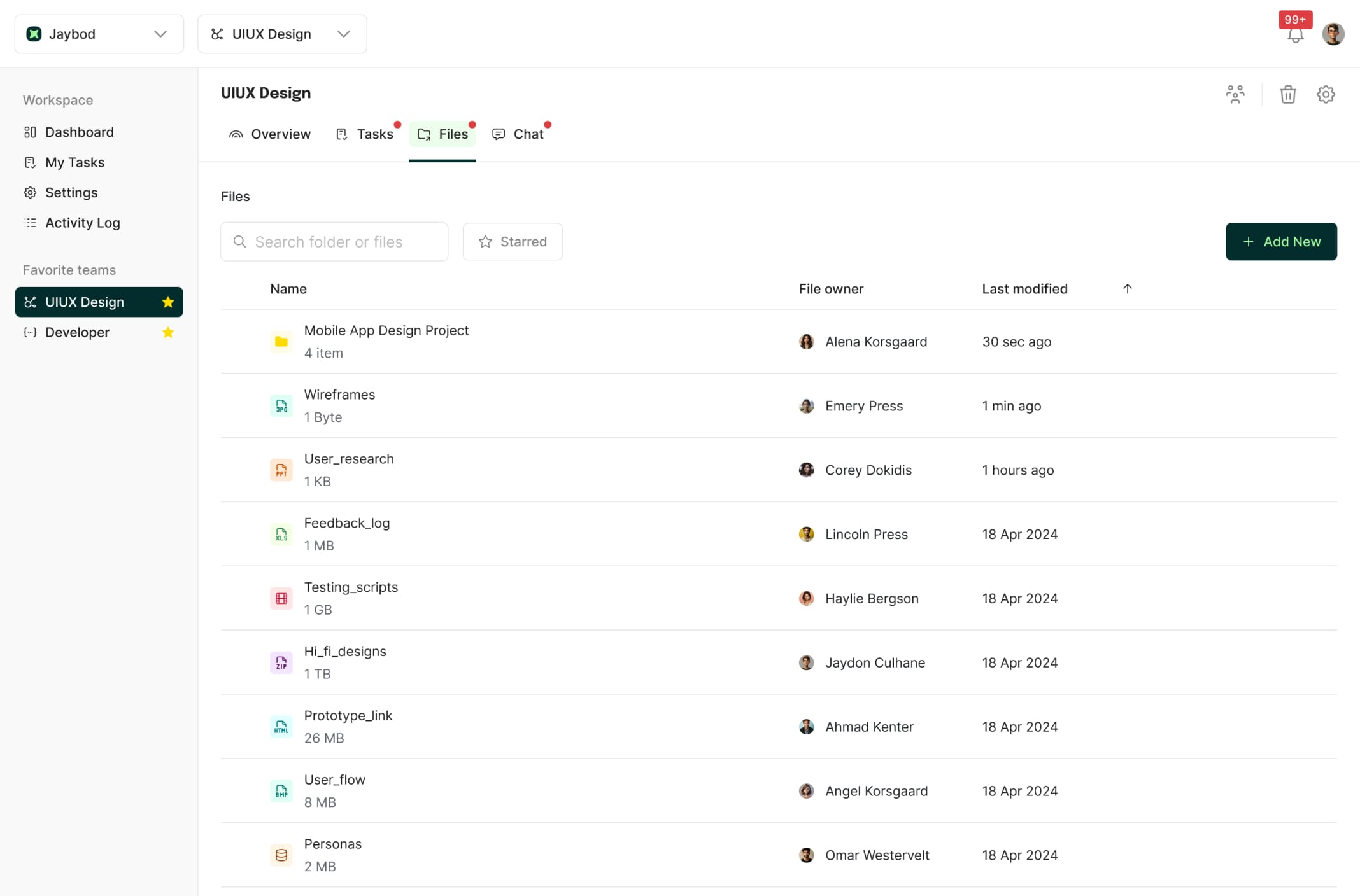Click the search folder or files field
This screenshot has height=896, width=1360.
(334, 242)
